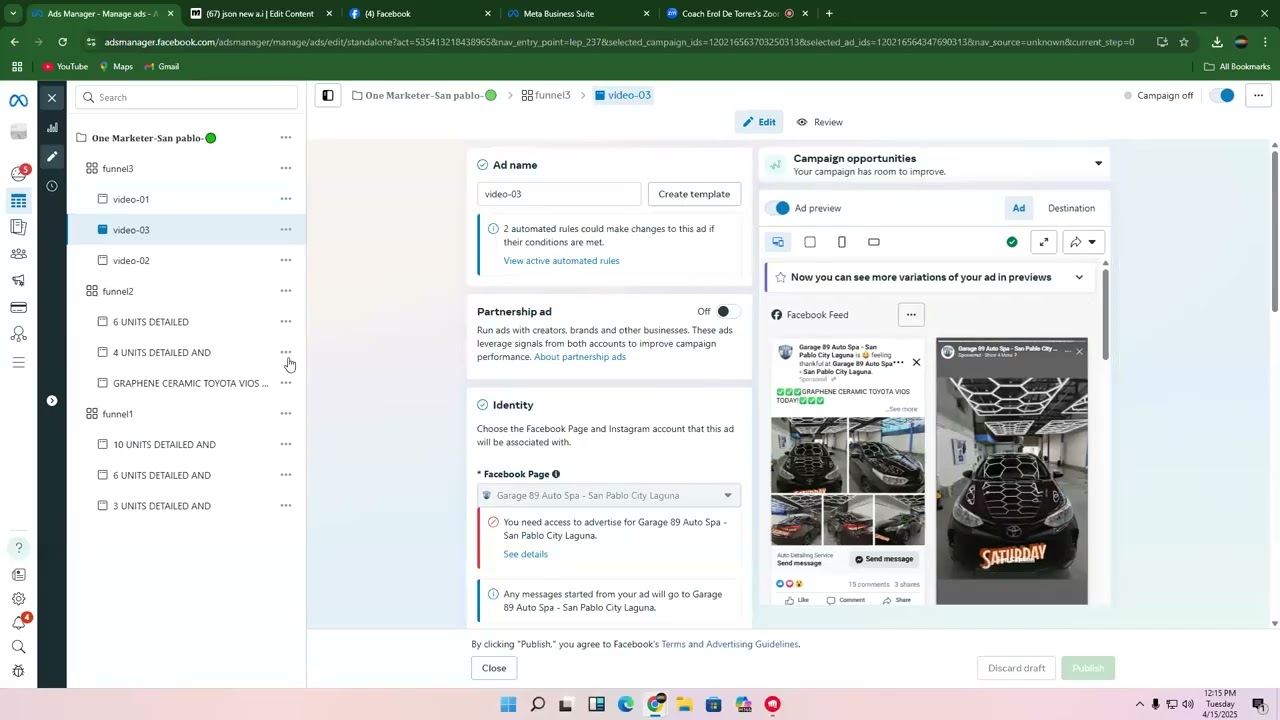
Task: Open Campaigns table icon in left rail
Action: tap(18, 201)
